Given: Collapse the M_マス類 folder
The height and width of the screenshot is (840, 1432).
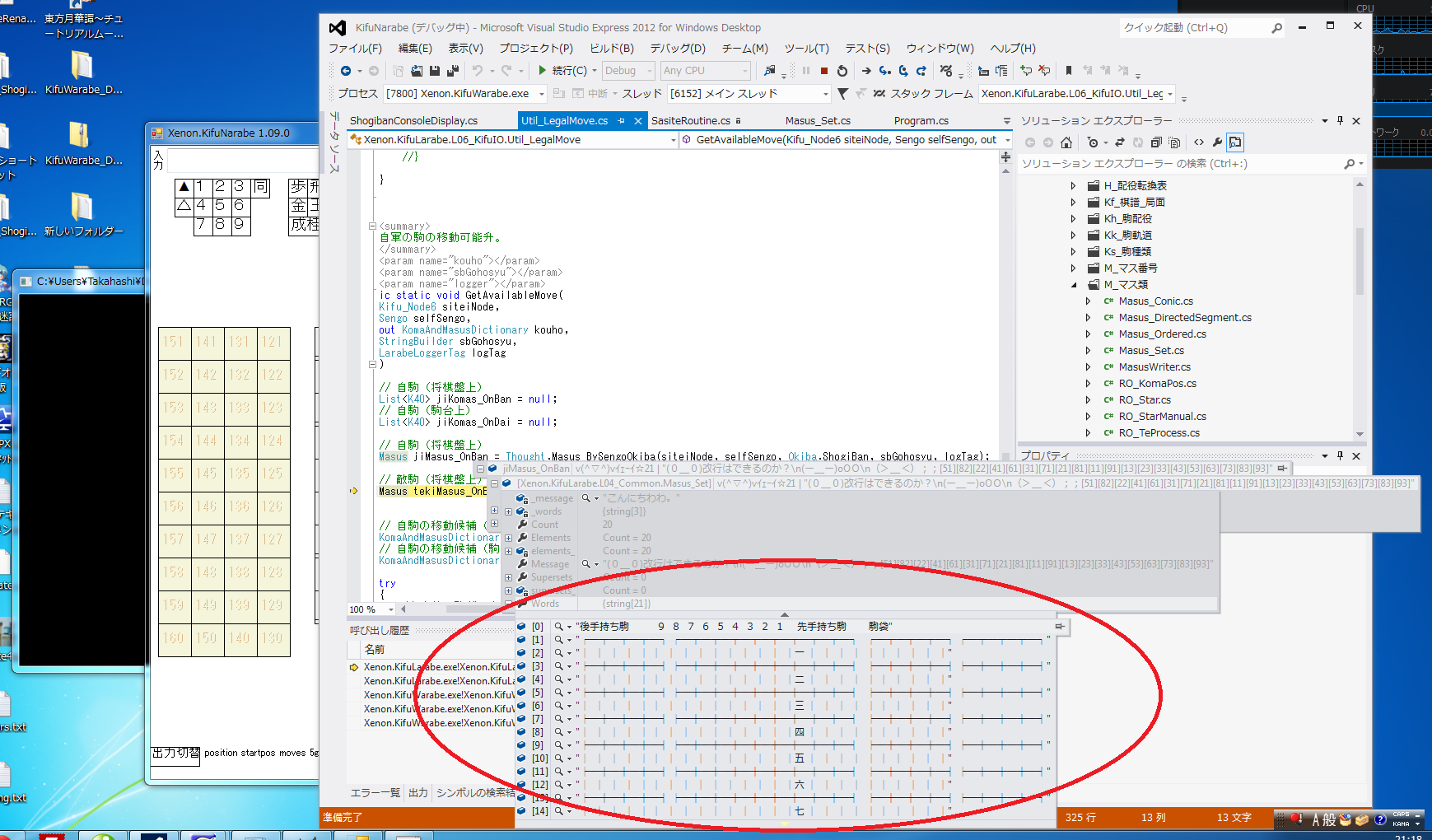Looking at the screenshot, I should pyautogui.click(x=1073, y=285).
